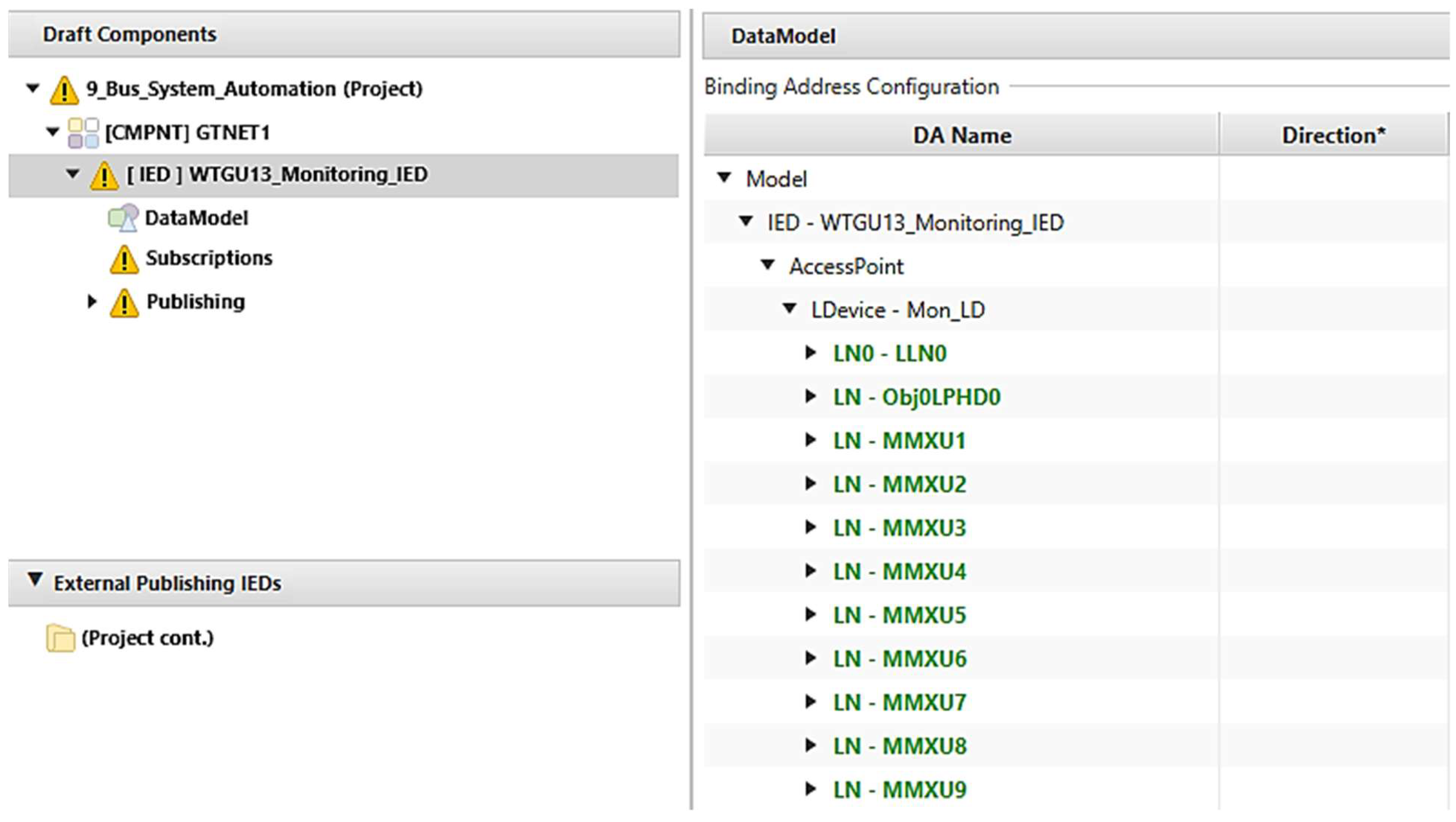This screenshot has height=822, width=1456.
Task: Click warning icon beside 9_Bus_System_Automation project
Action: pos(64,90)
